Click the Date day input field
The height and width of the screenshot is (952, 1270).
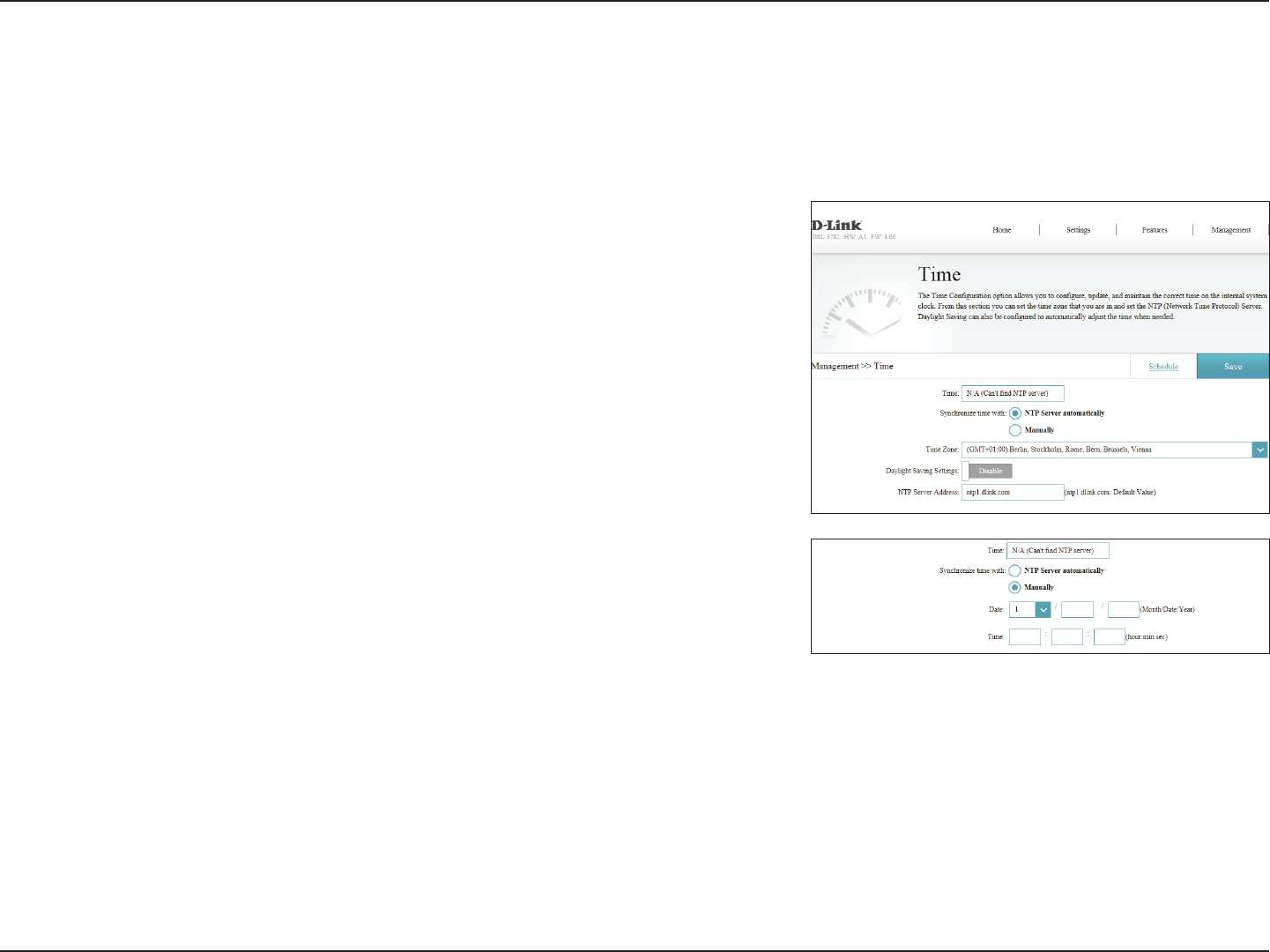1077,609
